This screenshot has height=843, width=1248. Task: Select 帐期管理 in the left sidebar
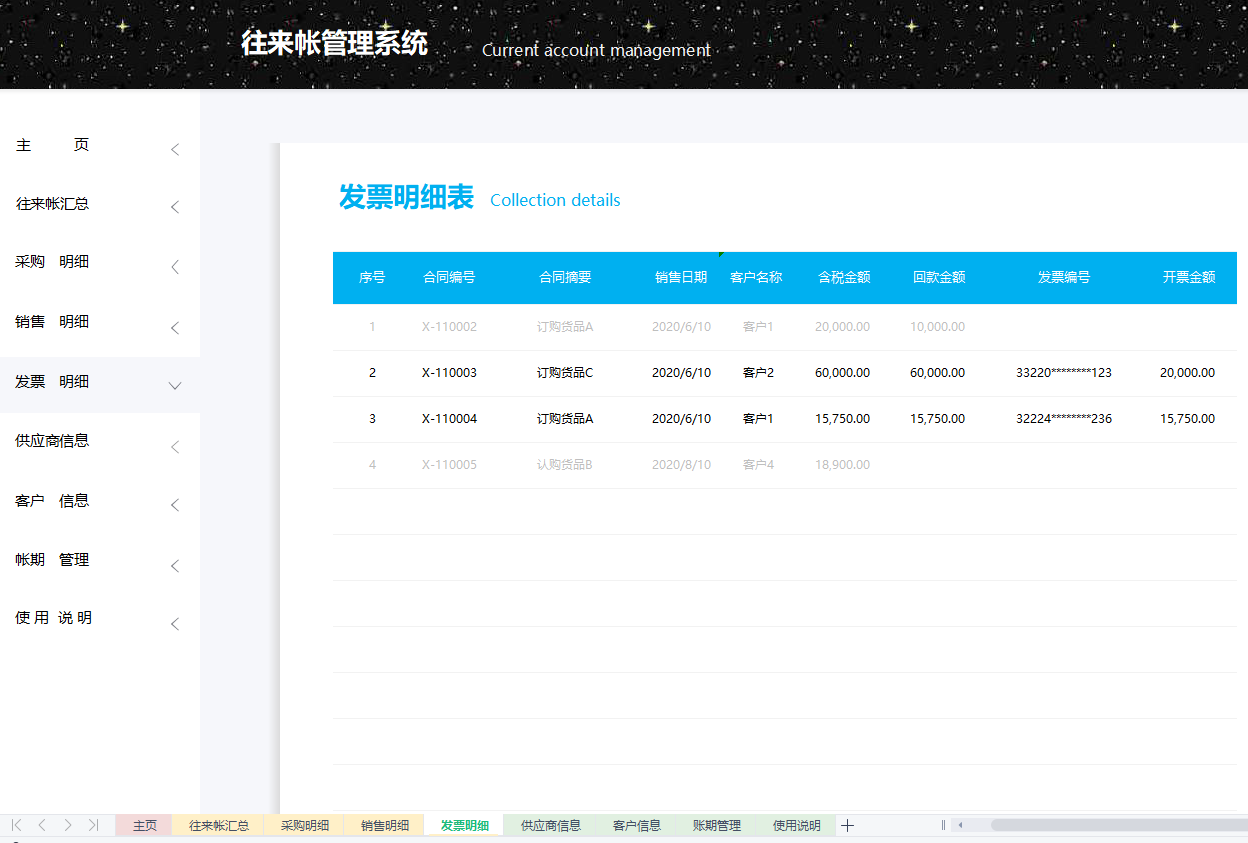pyautogui.click(x=52, y=560)
